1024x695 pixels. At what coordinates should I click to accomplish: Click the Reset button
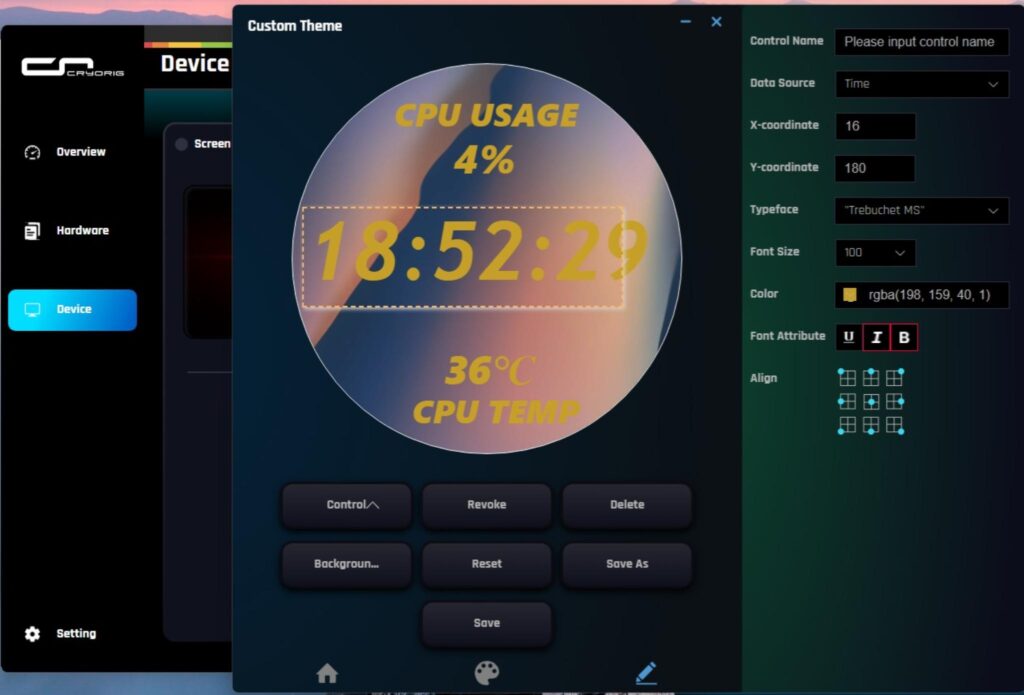(487, 564)
